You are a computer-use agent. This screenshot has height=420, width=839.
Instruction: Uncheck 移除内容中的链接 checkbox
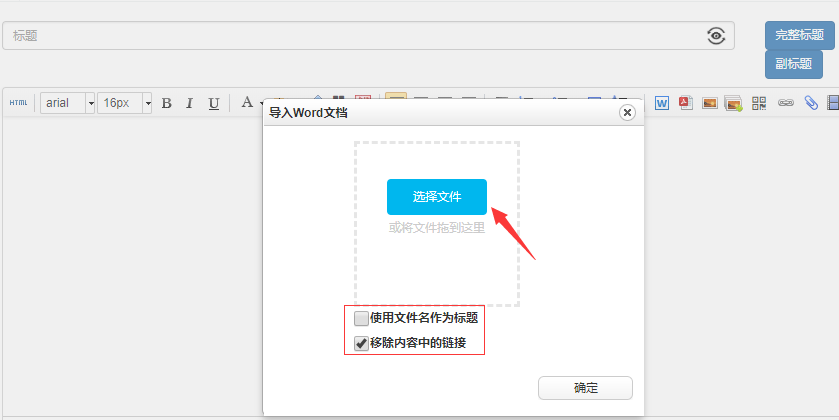pos(362,343)
